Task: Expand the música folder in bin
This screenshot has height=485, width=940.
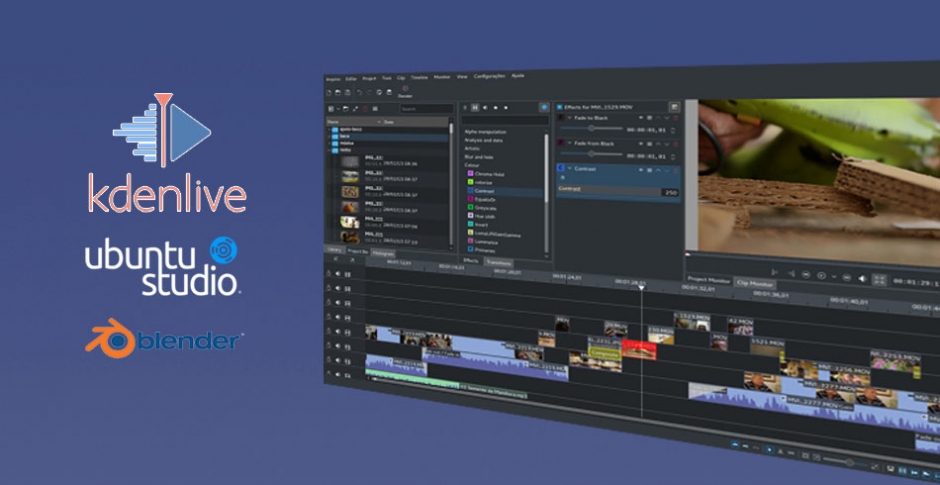Action: coord(329,143)
